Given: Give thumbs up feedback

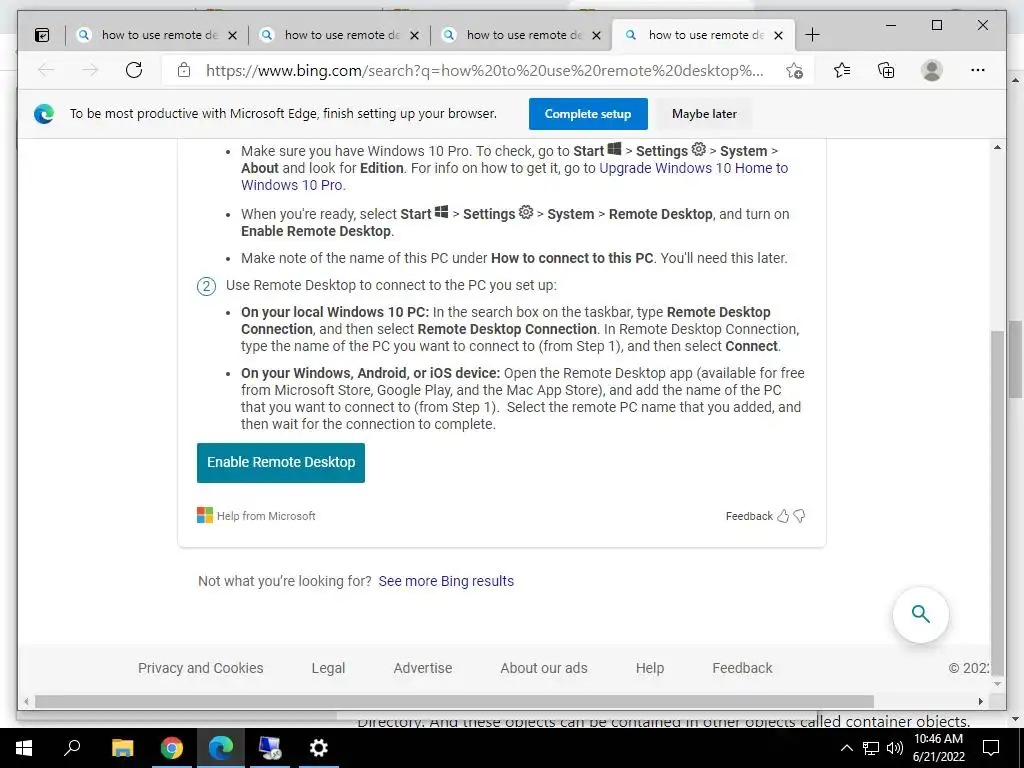Looking at the screenshot, I should click(x=783, y=516).
